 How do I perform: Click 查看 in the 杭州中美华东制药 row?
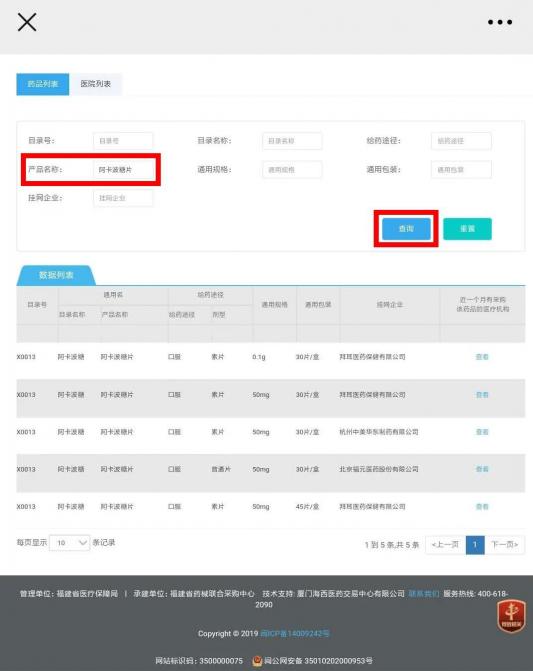[x=482, y=432]
